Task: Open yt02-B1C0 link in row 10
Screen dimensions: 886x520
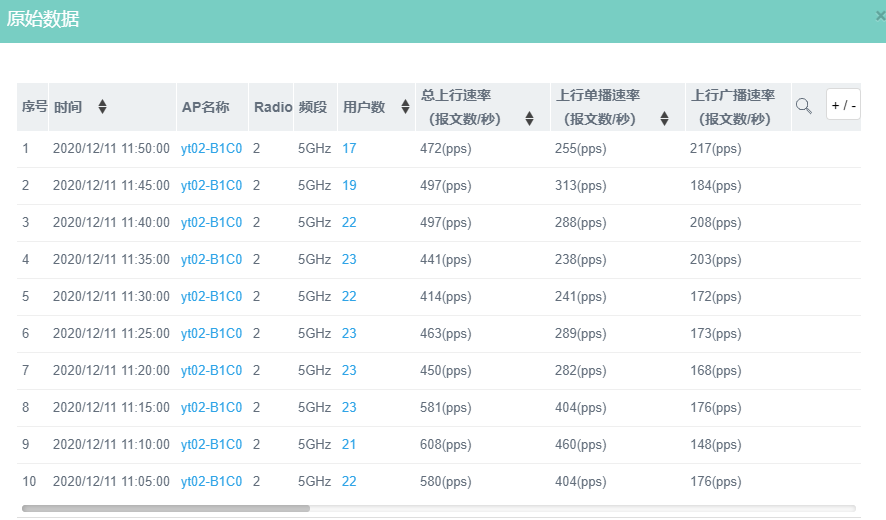Action: [211, 482]
